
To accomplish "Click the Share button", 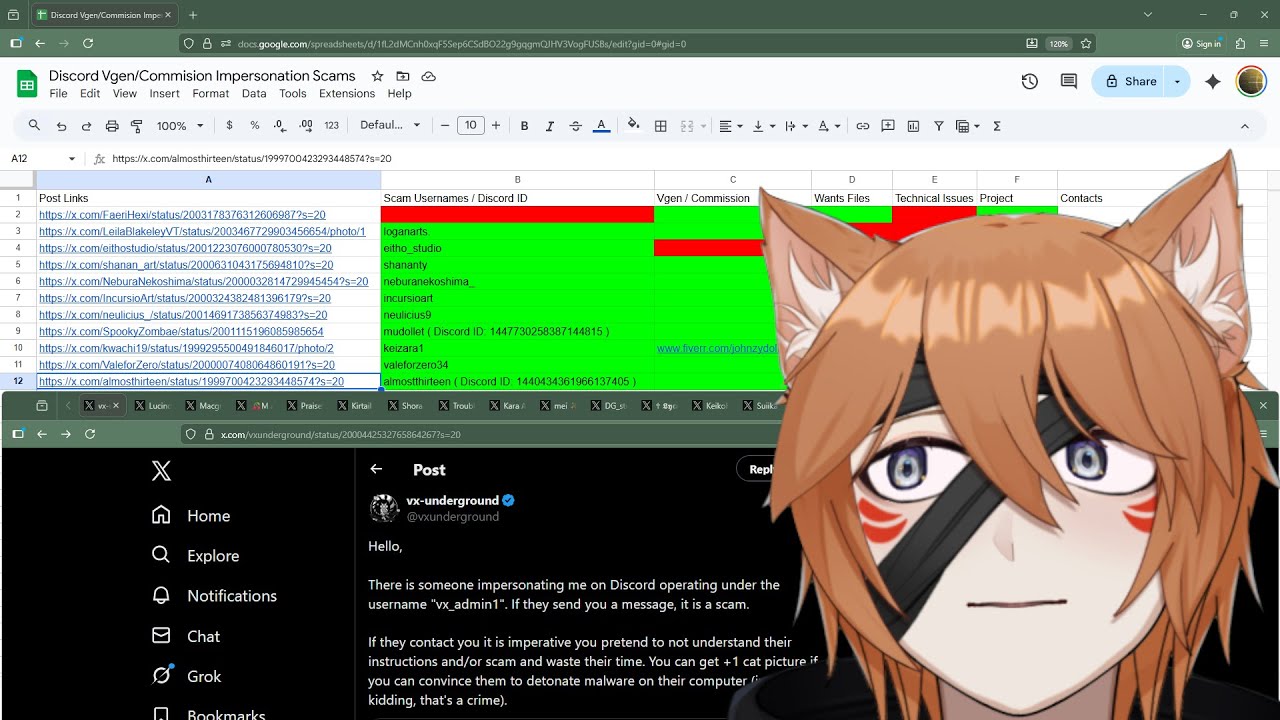I will coord(1130,82).
